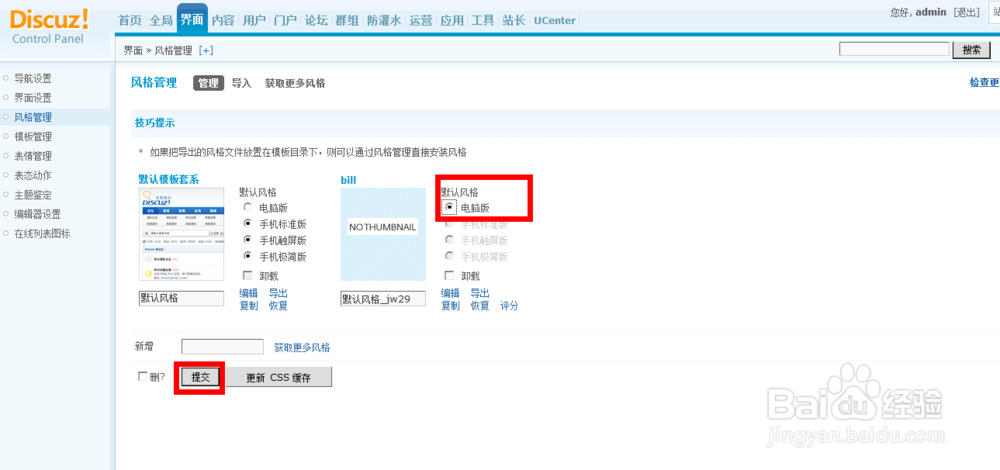Select 手机极简版 radio for 默认模板套系
1000x470 pixels.
pos(247,256)
